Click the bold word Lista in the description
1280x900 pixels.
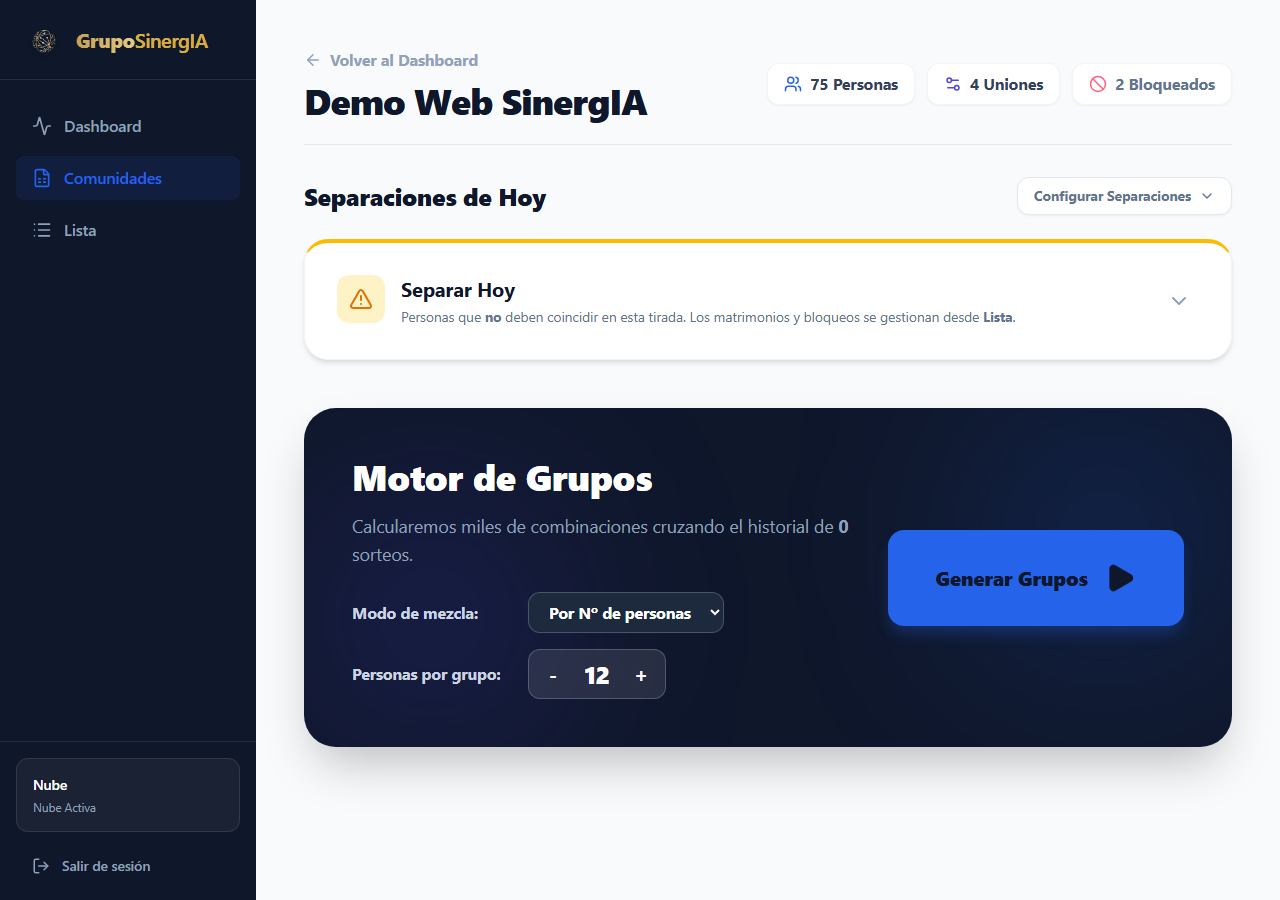click(998, 318)
